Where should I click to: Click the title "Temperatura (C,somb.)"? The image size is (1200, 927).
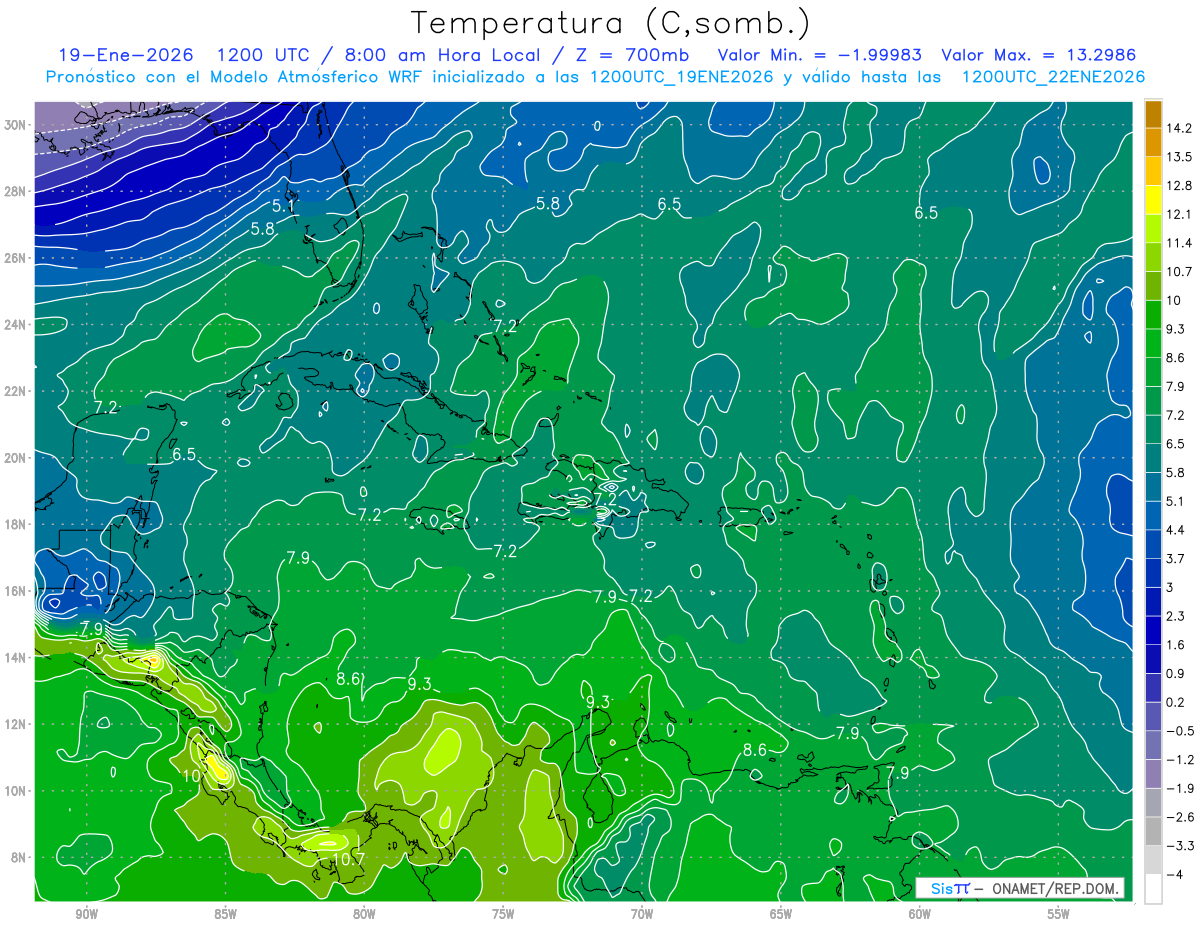tap(612, 23)
